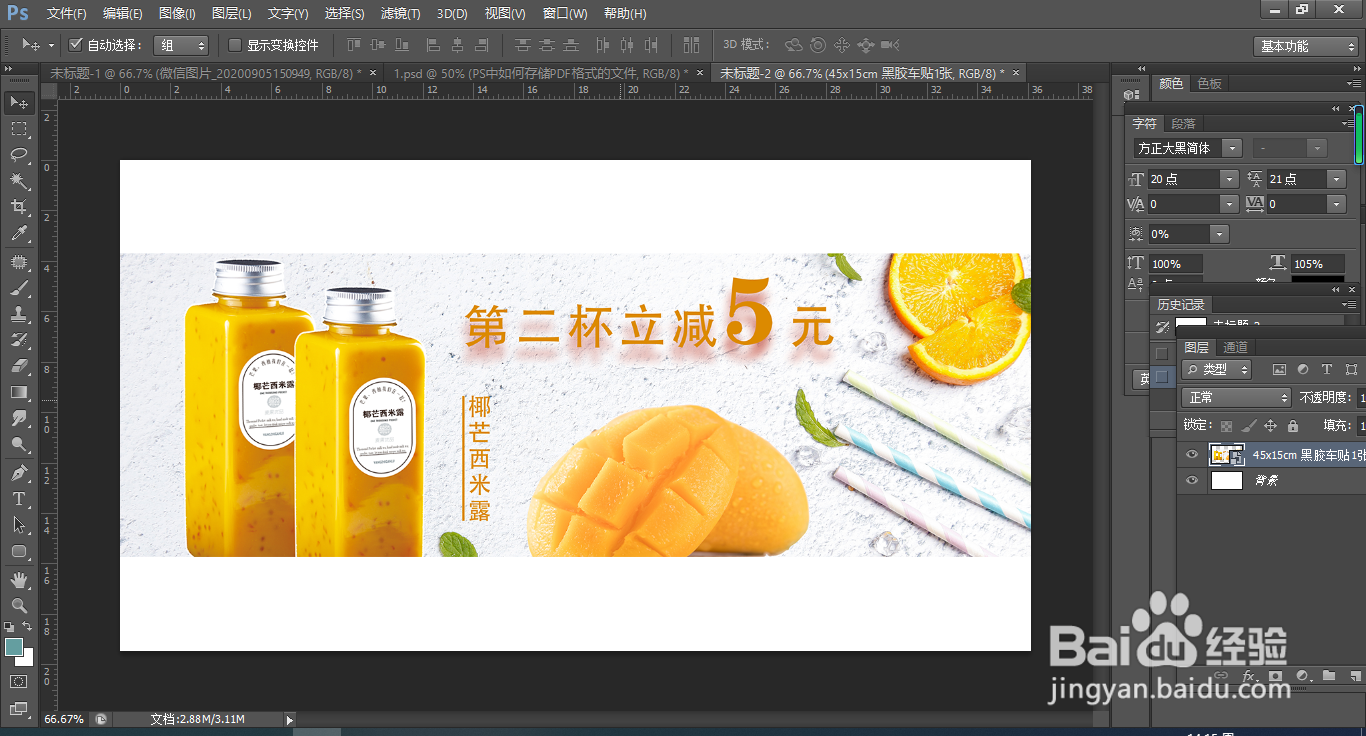Disable the 自动选择 checkbox
1366x736 pixels.
point(76,45)
